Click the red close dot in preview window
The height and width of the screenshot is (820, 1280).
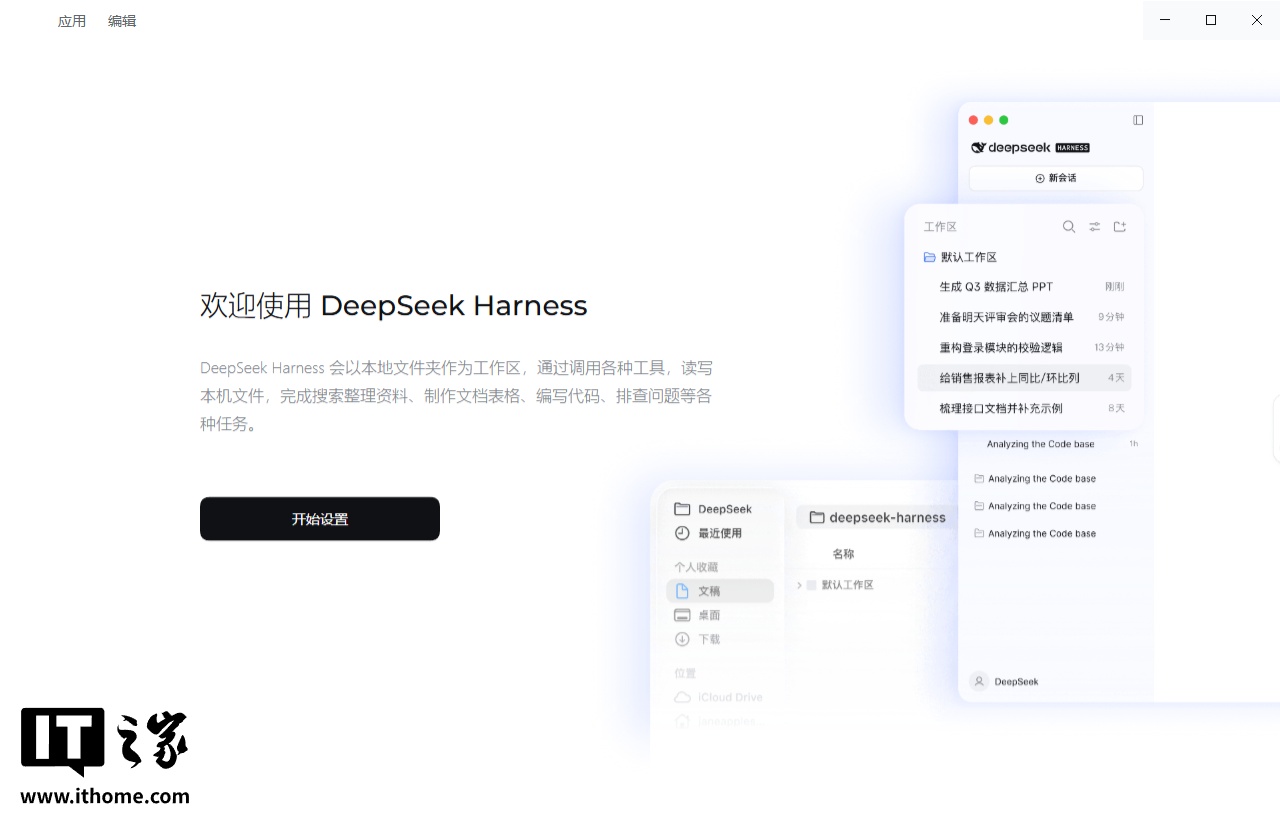click(974, 120)
